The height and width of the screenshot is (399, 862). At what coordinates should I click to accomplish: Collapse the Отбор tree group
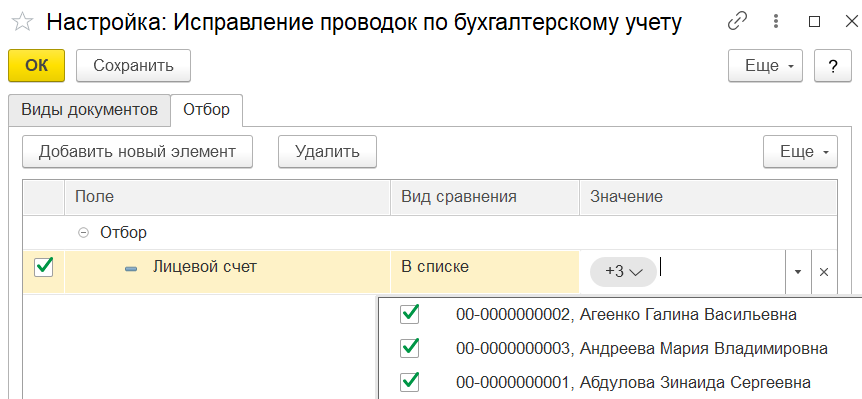coord(84,233)
